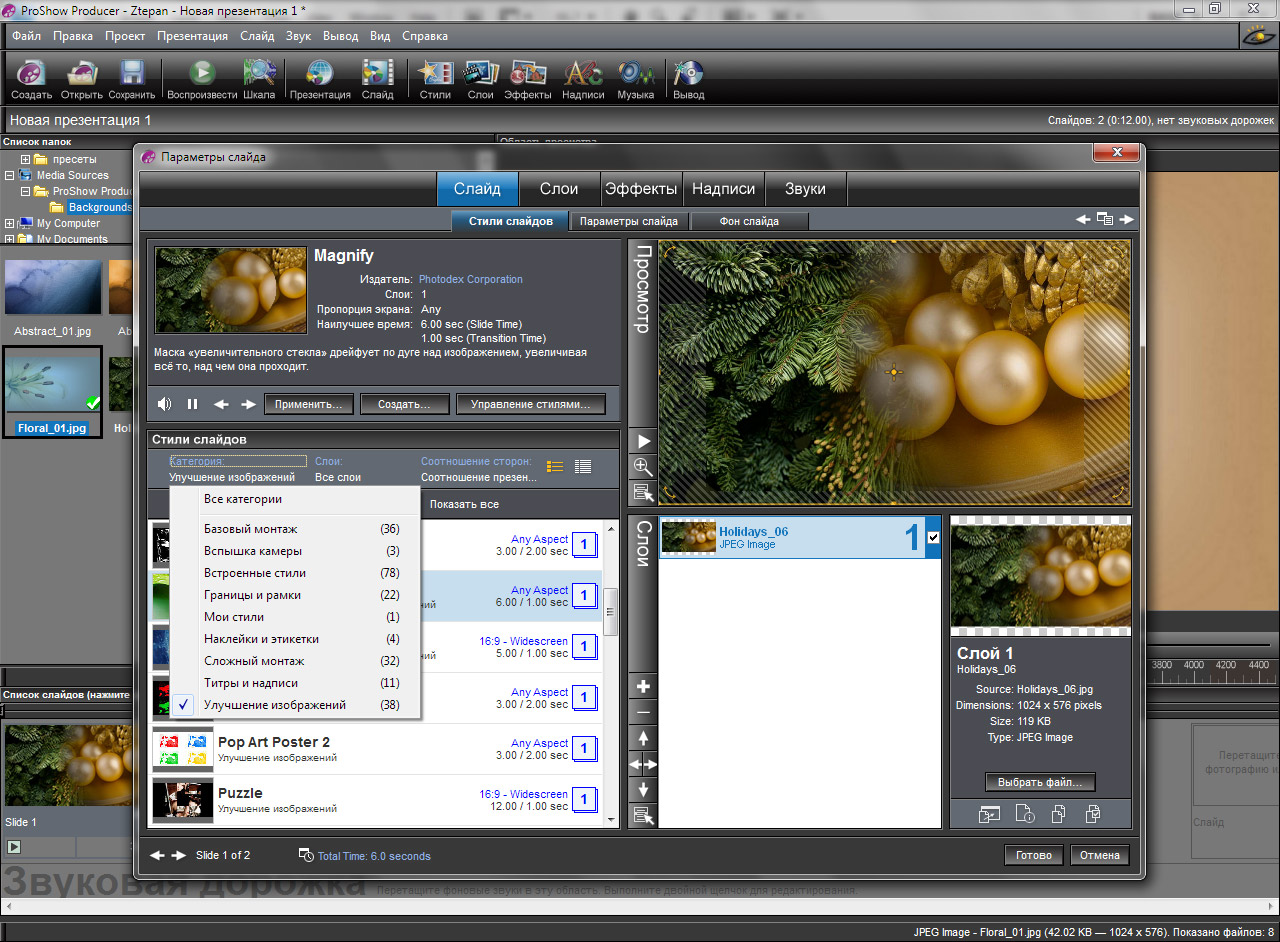Screen dimensions: 1280x942
Task: Toggle the Улучшение изображений category checkmark
Action: [x=183, y=705]
